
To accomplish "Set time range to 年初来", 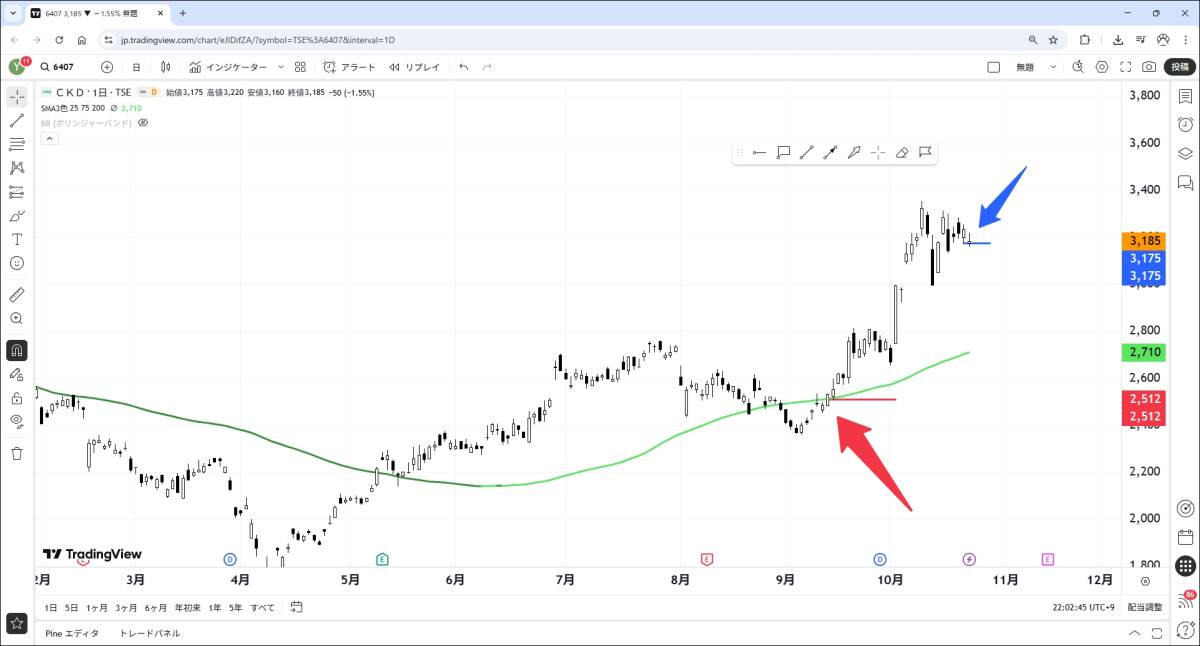I will (x=188, y=607).
